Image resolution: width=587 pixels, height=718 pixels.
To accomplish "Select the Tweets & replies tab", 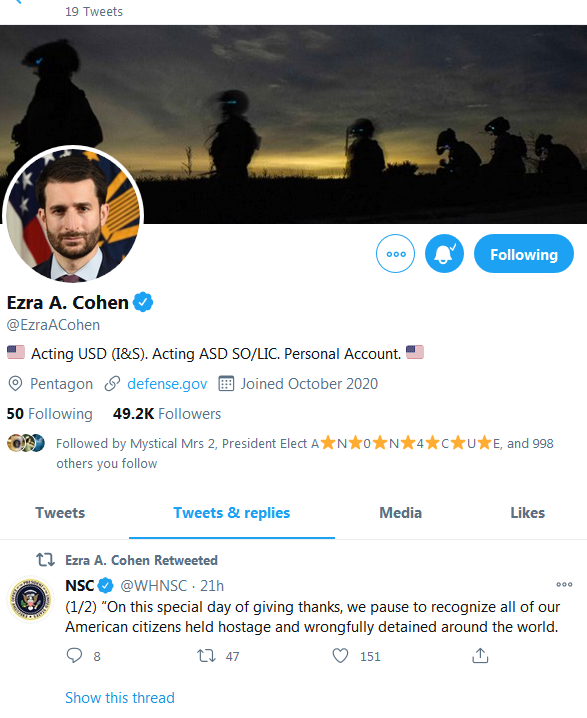I will tap(232, 513).
